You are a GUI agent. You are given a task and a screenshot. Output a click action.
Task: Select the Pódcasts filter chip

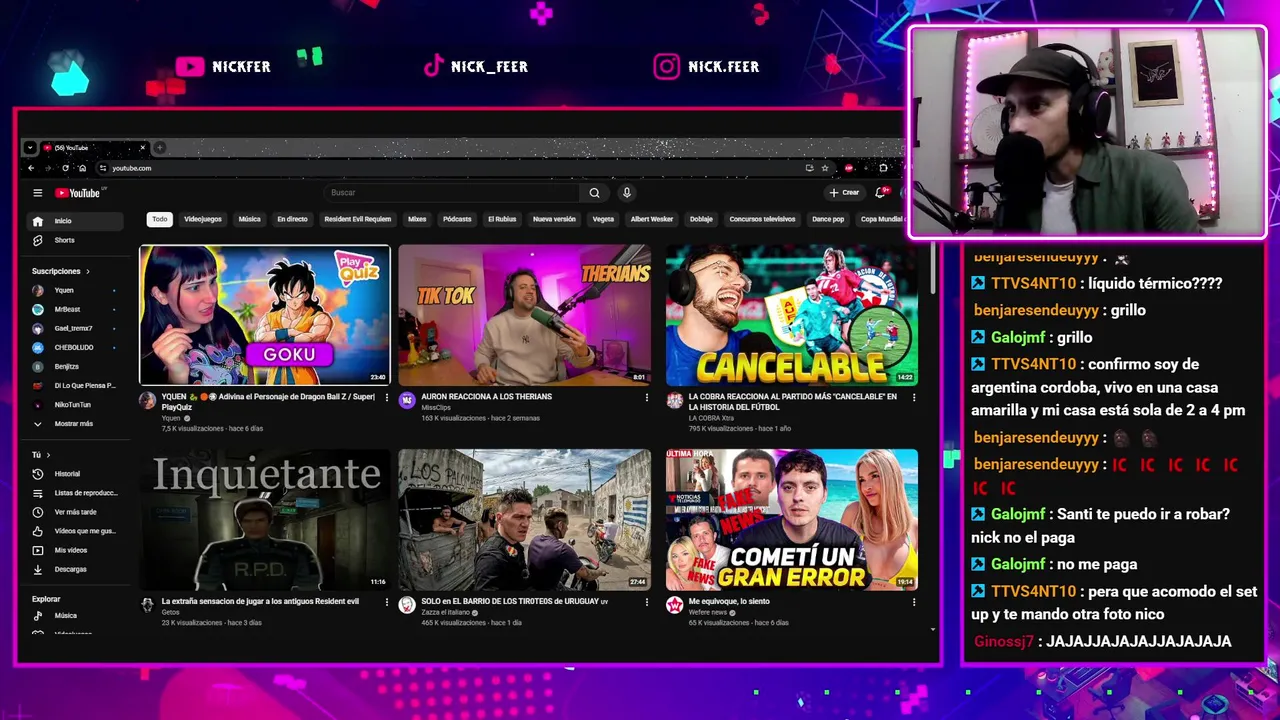[x=457, y=219]
